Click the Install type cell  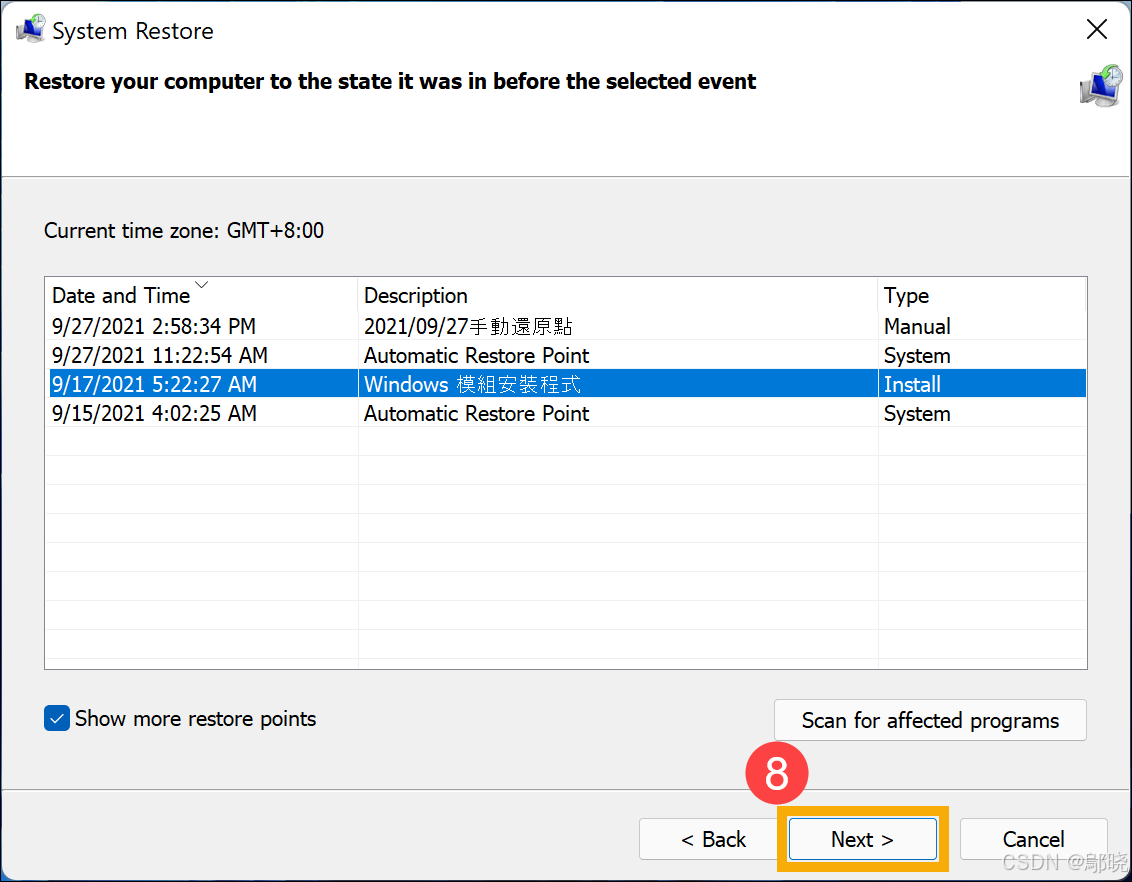913,384
